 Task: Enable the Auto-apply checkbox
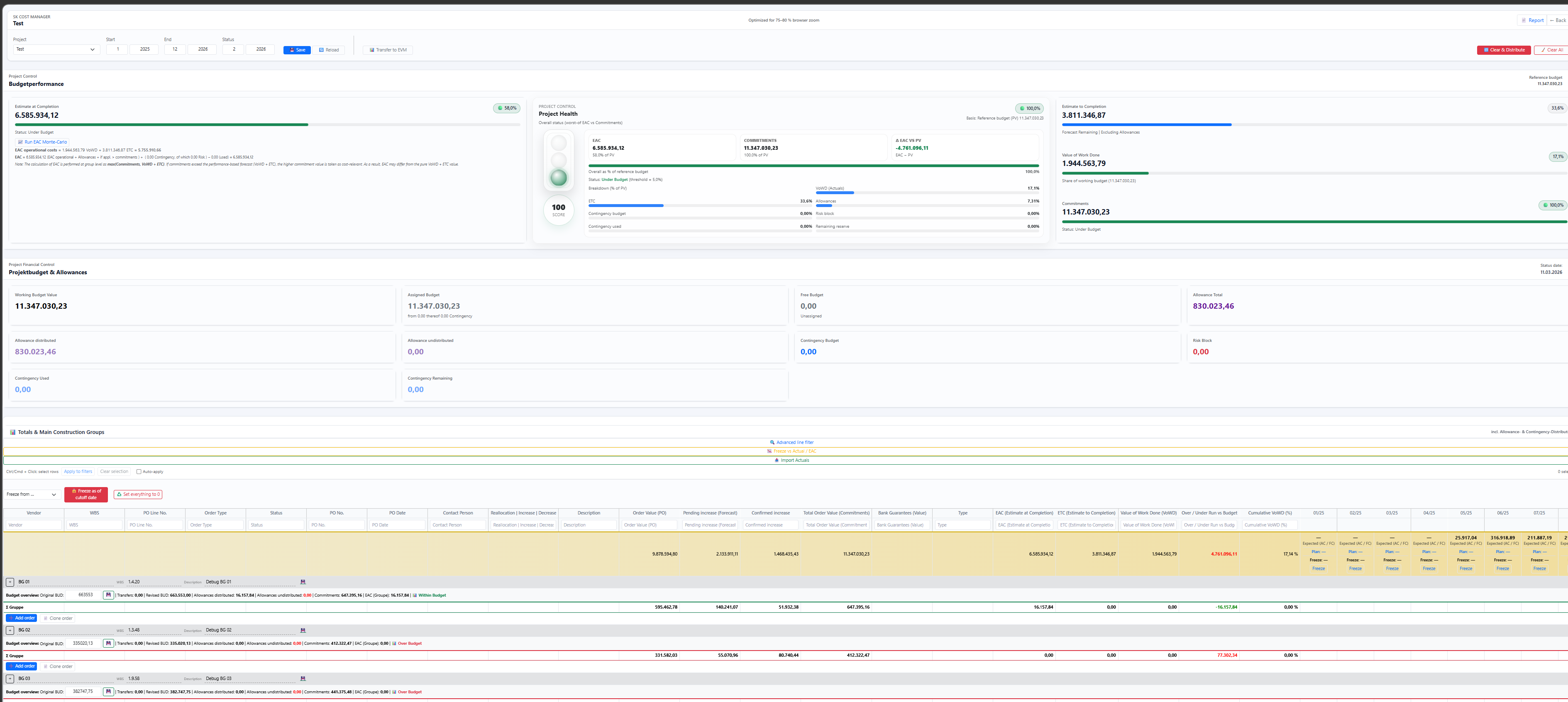[139, 471]
